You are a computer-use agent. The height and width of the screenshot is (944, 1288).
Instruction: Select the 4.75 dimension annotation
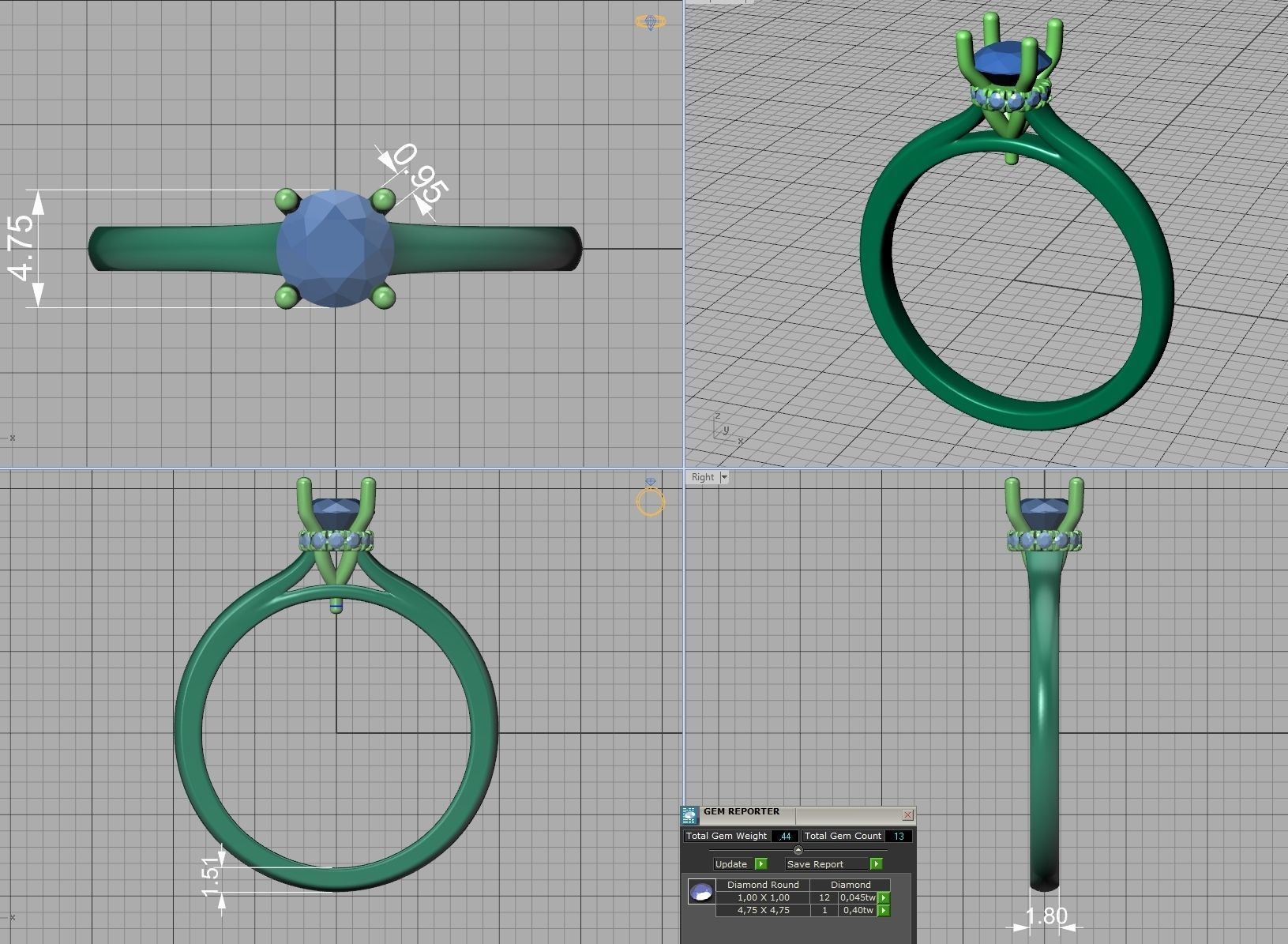(x=22, y=247)
